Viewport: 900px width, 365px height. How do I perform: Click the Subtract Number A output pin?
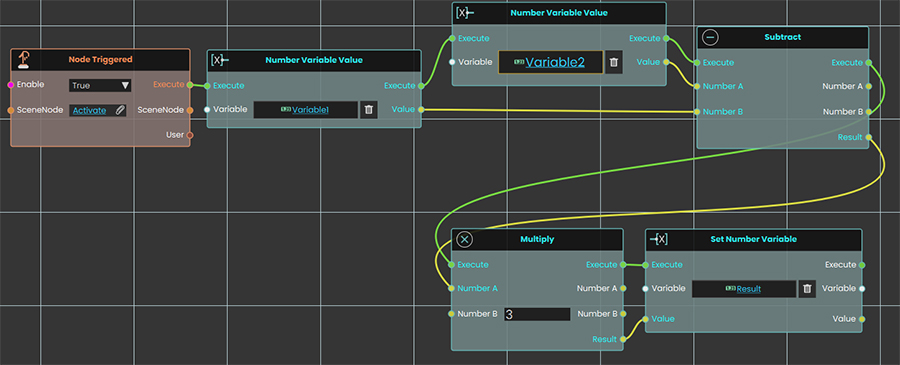tap(869, 86)
